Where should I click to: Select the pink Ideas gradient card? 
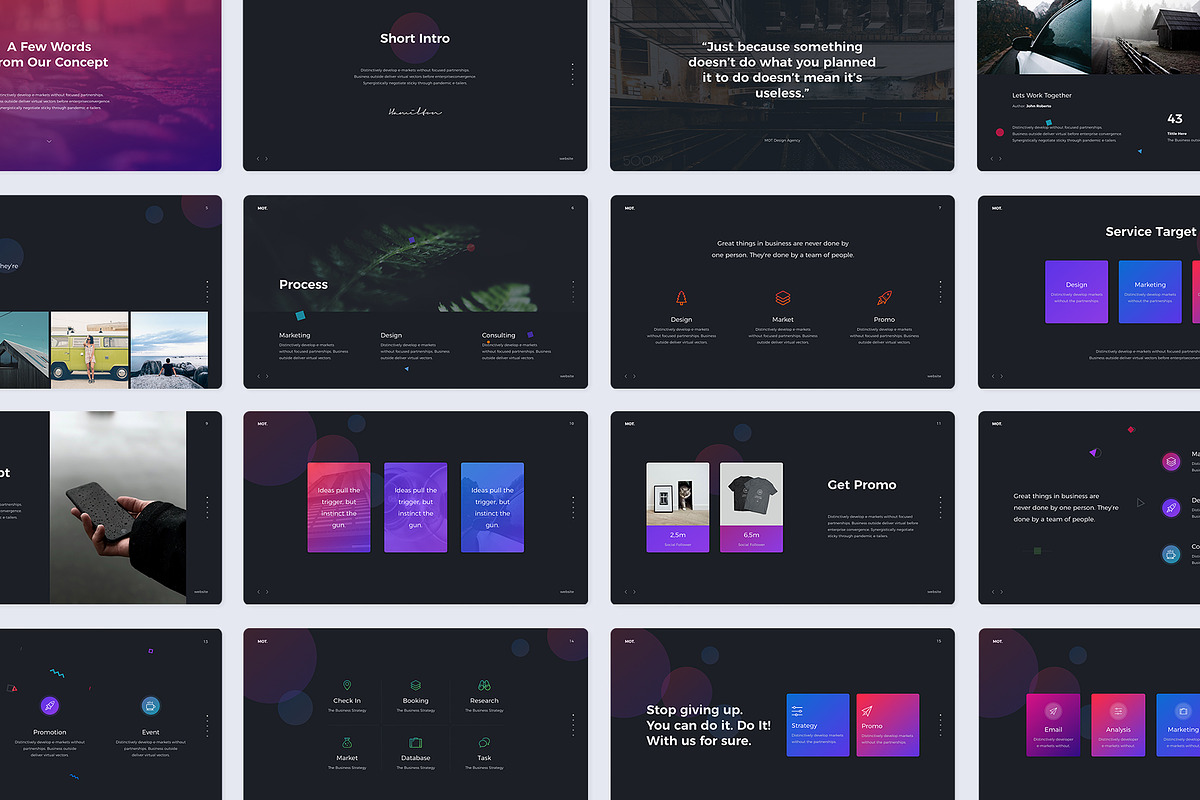(x=339, y=507)
